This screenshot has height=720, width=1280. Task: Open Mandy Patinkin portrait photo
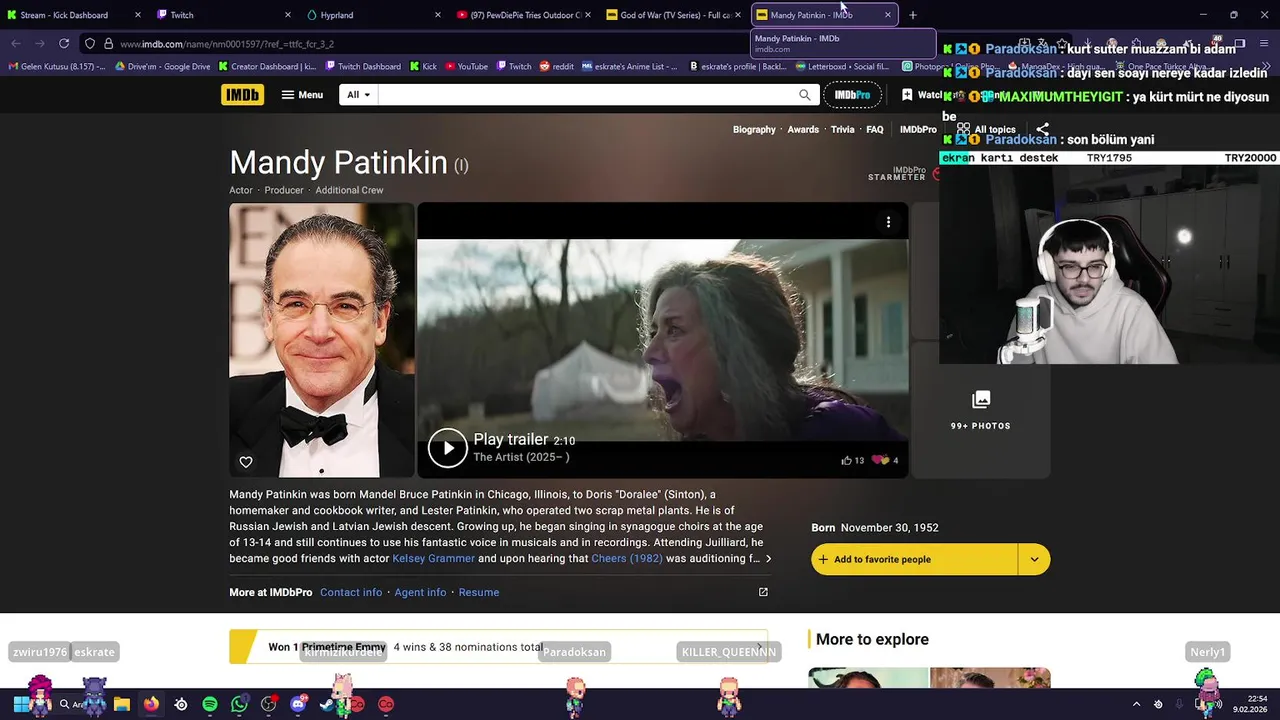point(321,340)
